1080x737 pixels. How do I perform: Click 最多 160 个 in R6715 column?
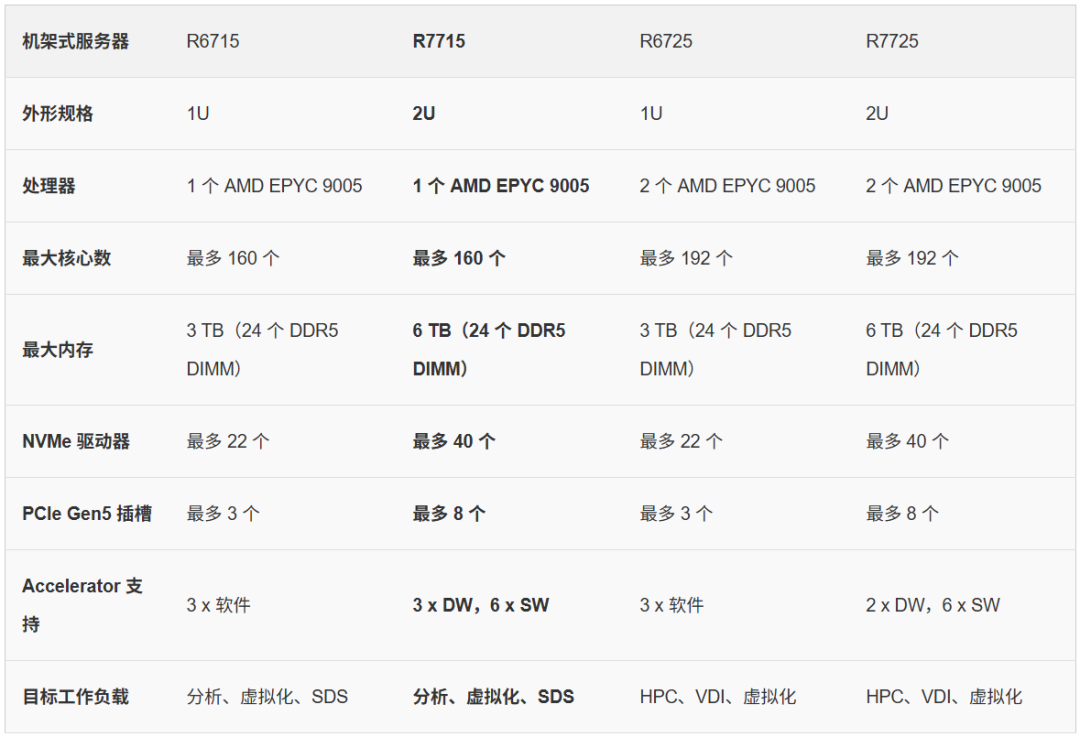[233, 258]
